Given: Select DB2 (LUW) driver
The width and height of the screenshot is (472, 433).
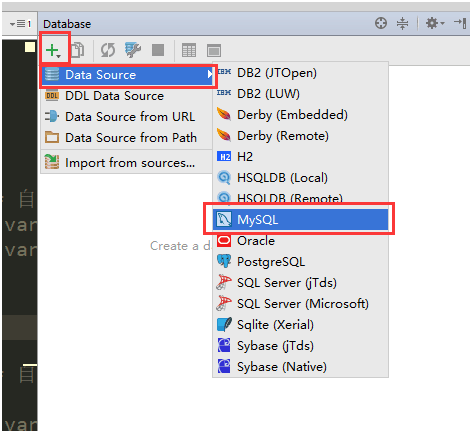Looking at the screenshot, I should coord(300,94).
